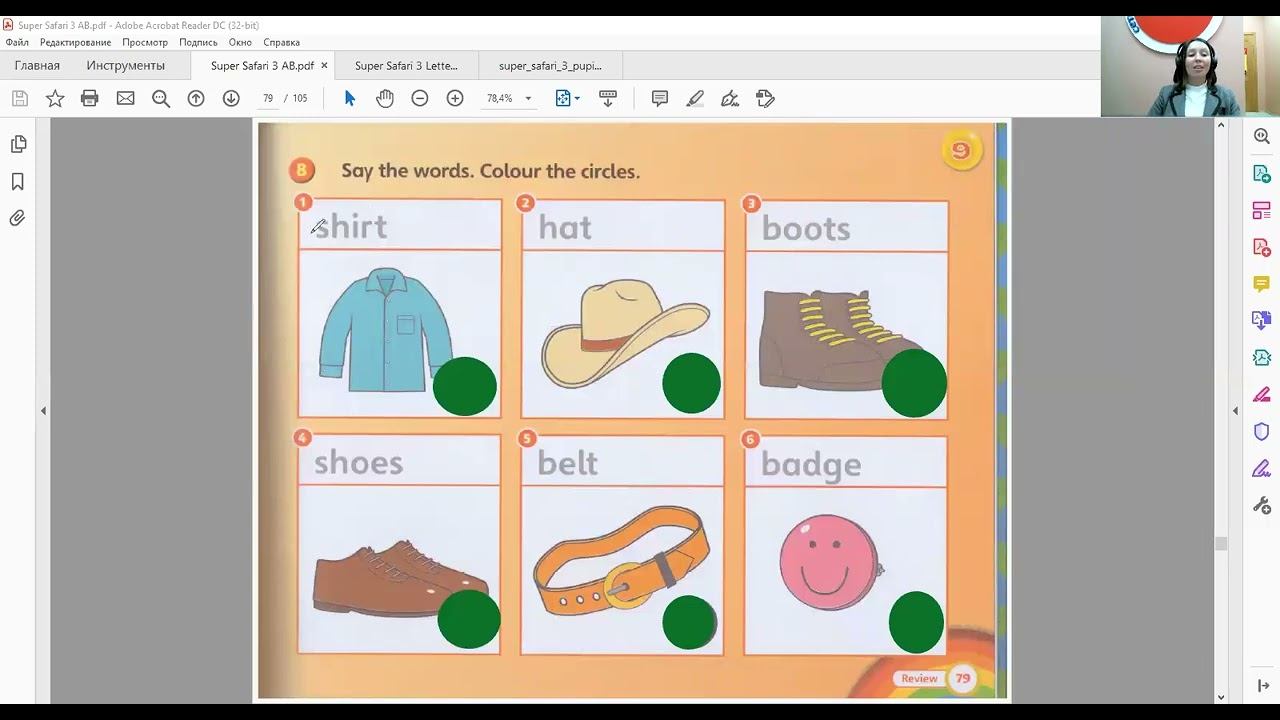The height and width of the screenshot is (720, 1280).
Task: Go to the previous page
Action: (x=196, y=98)
